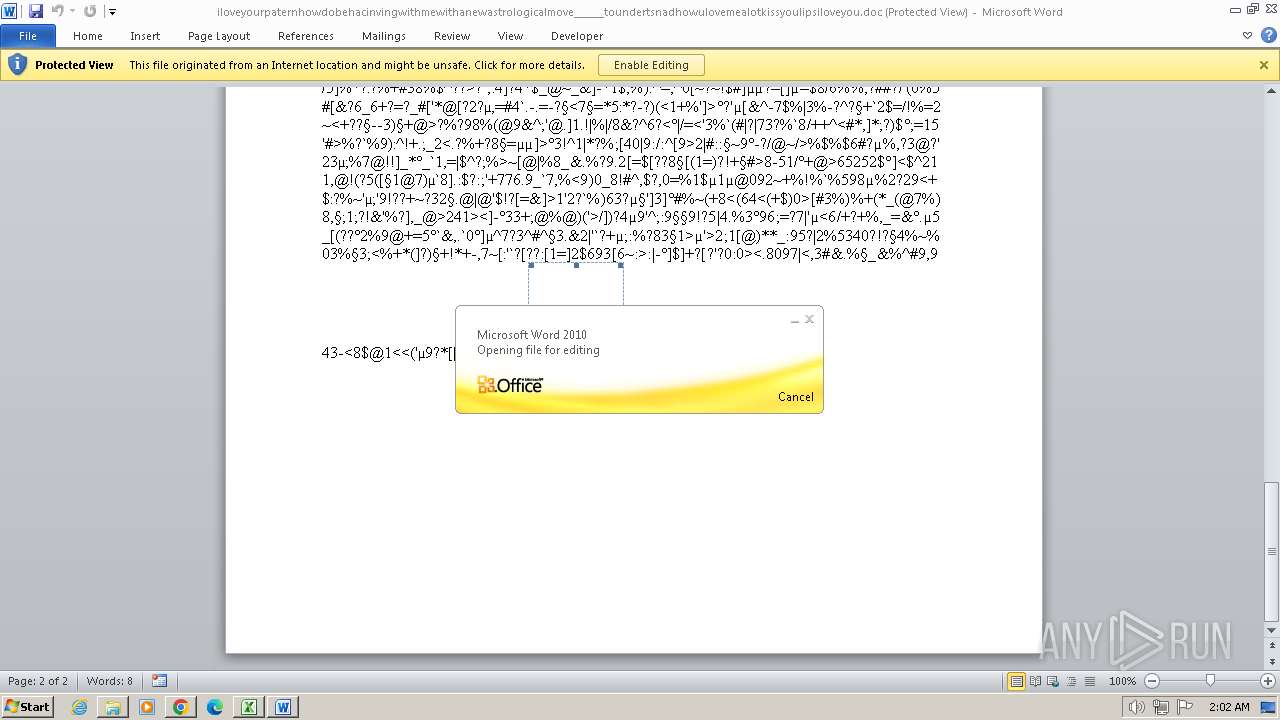Click the Protected View shield icon
This screenshot has height=720, width=1280.
17,65
